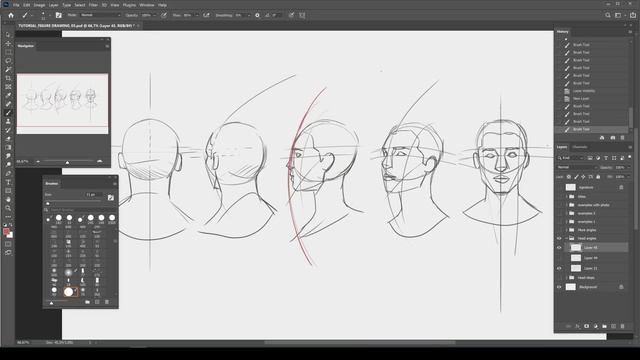Image resolution: width=640 pixels, height=360 pixels.
Task: Click the brush Size slider in Brushes panel
Action: pyautogui.click(x=73, y=202)
